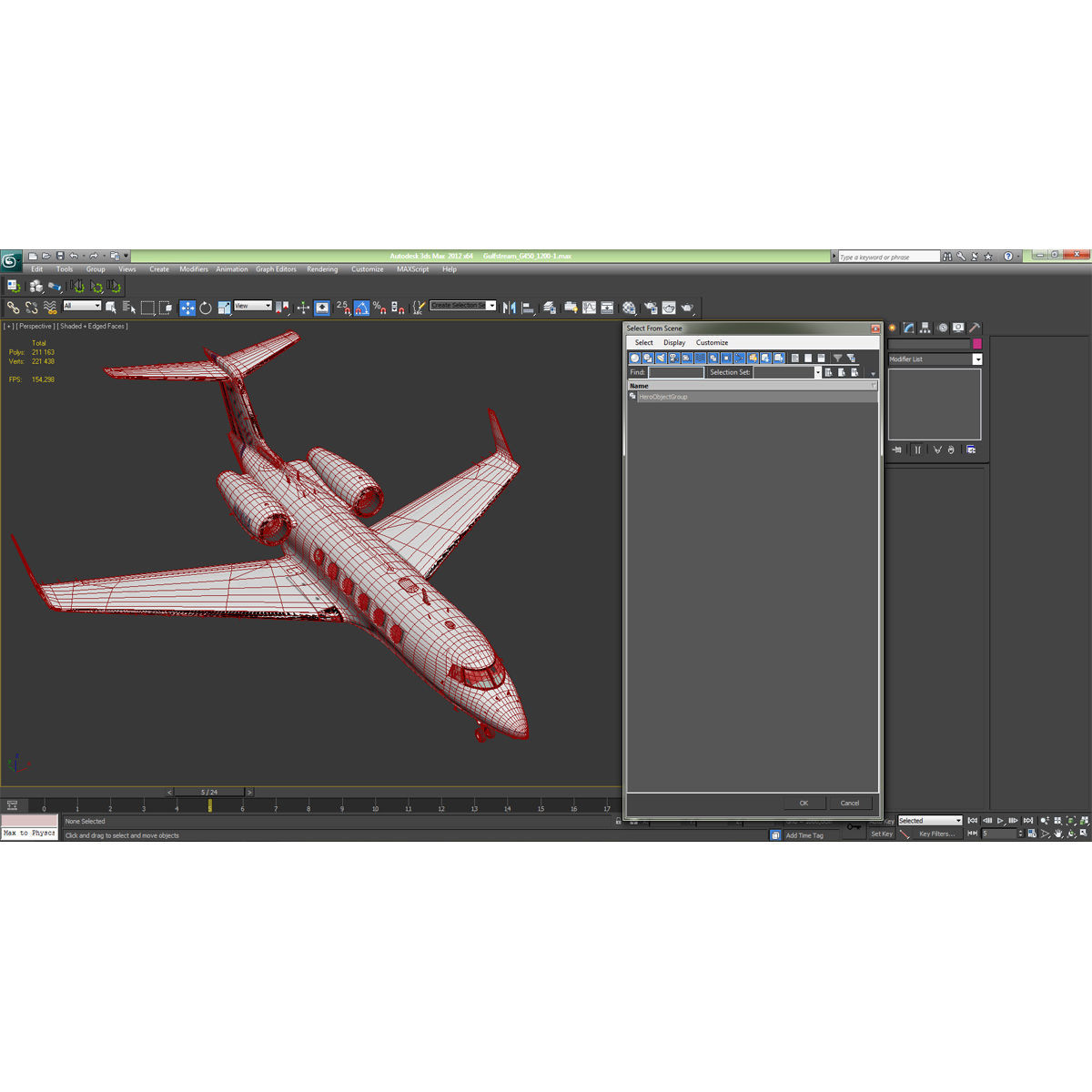Open Render Setup icon
Image resolution: width=1092 pixels, height=1092 pixels.
(x=651, y=308)
